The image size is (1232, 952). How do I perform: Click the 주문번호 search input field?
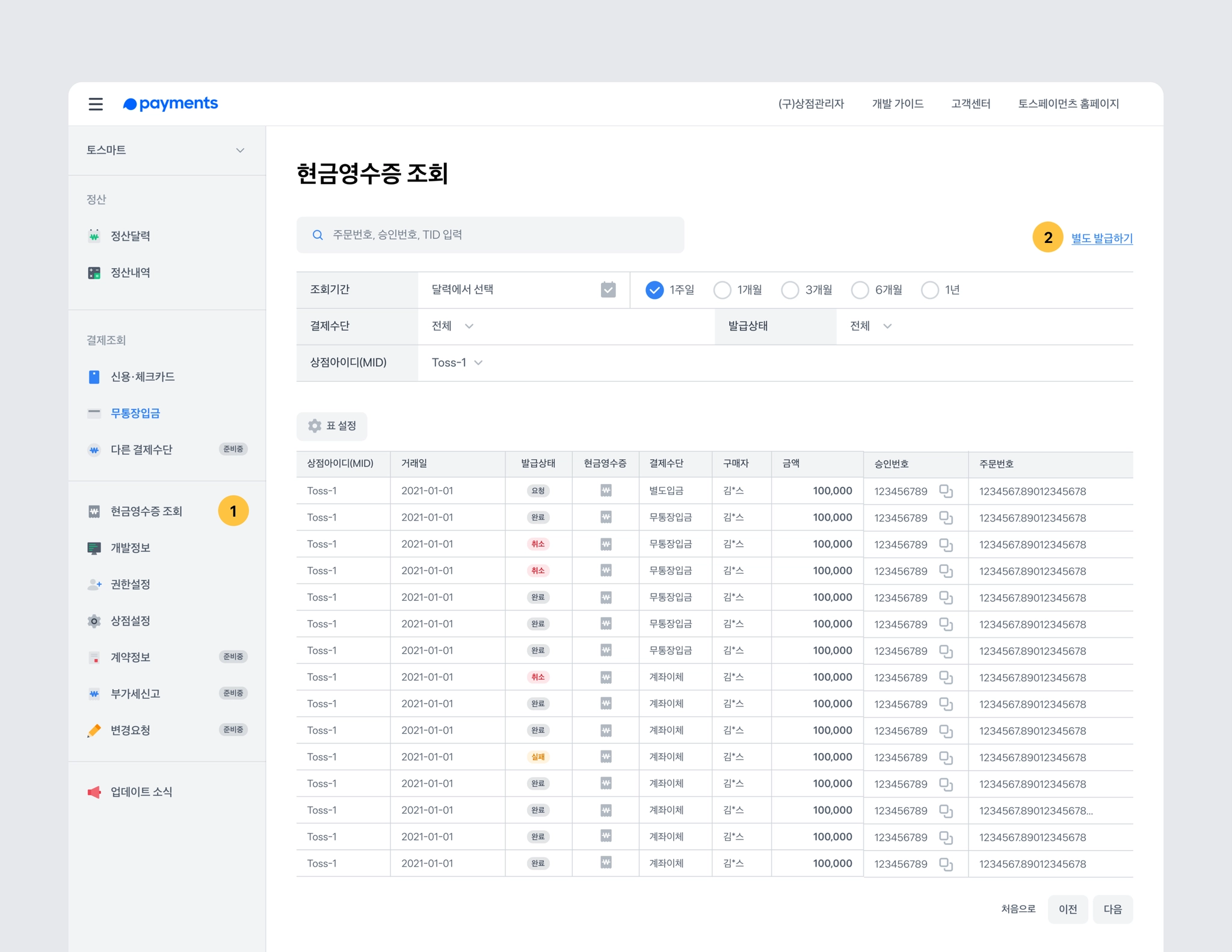tap(499, 235)
